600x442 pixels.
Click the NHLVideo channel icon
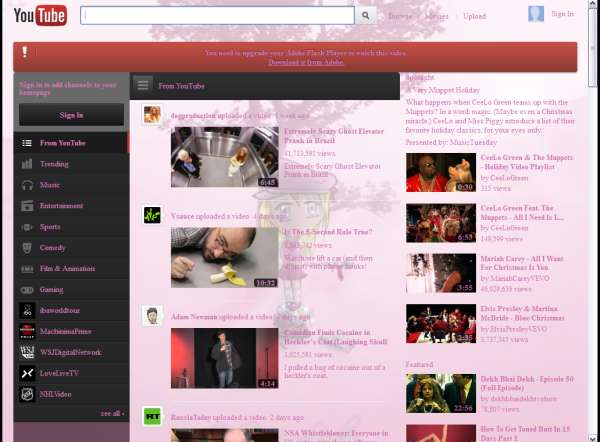pos(27,394)
